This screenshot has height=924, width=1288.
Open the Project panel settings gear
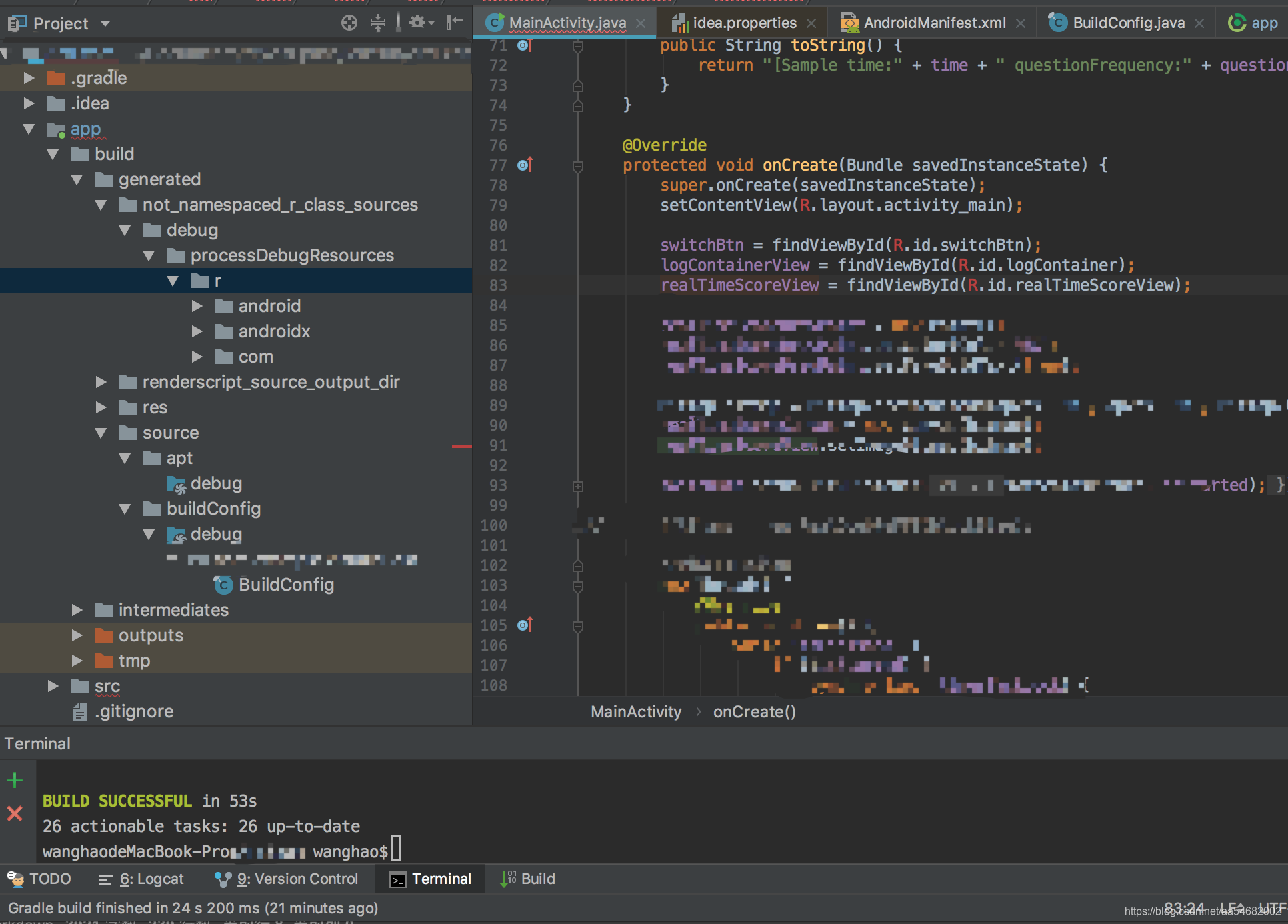point(421,23)
